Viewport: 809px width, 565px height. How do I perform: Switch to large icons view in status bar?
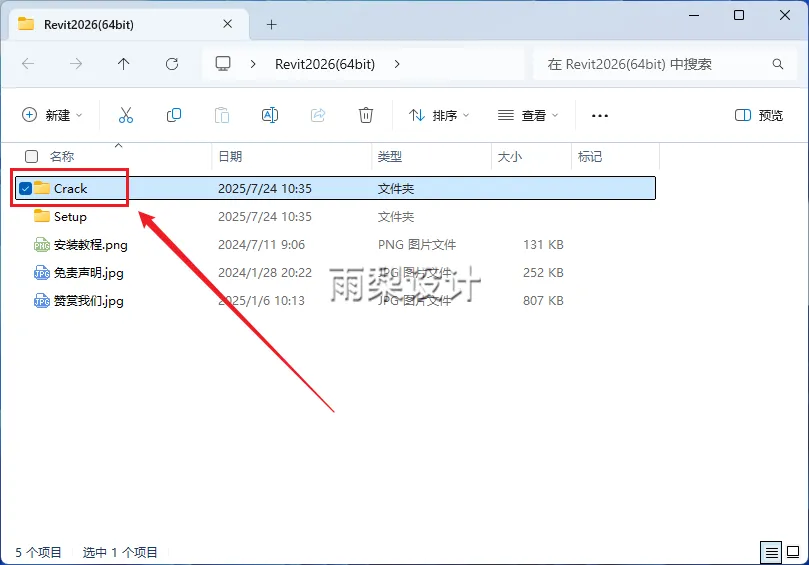point(793,552)
